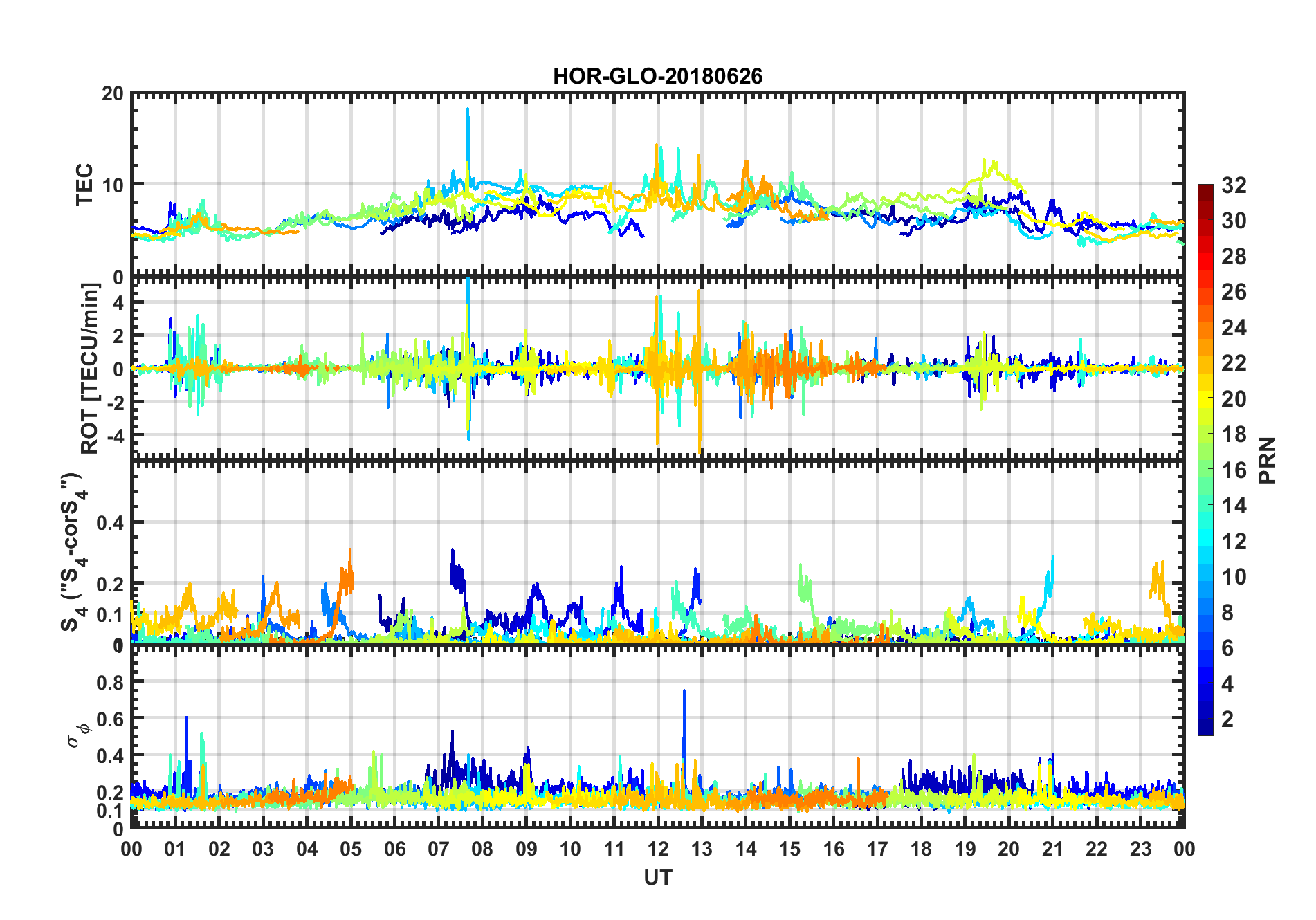Click UT axis tick label 23
The image size is (1316, 920).
1140,849
